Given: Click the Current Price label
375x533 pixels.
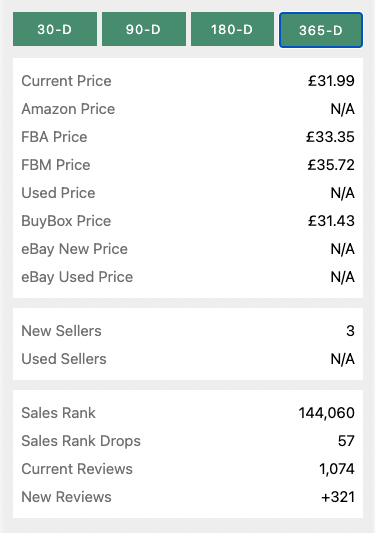Looking at the screenshot, I should pos(66,81).
